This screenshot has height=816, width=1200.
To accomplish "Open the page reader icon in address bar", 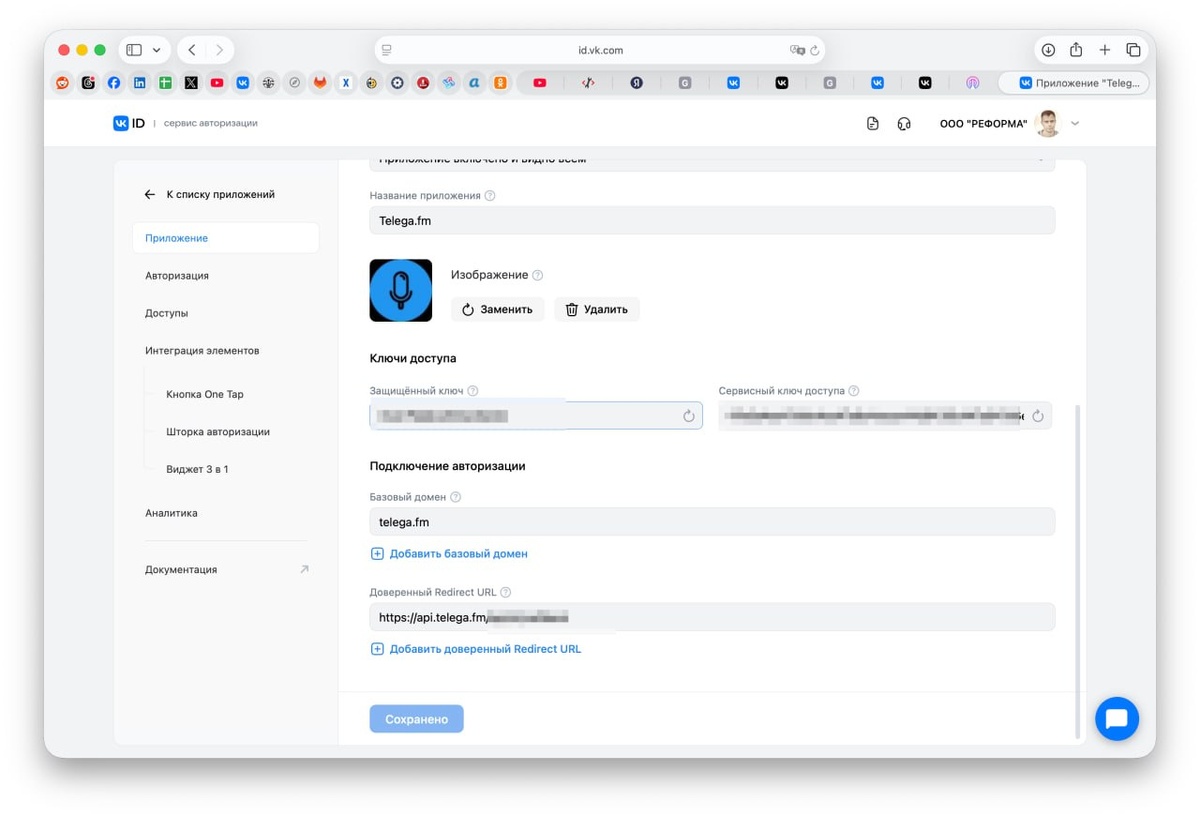I will point(387,50).
